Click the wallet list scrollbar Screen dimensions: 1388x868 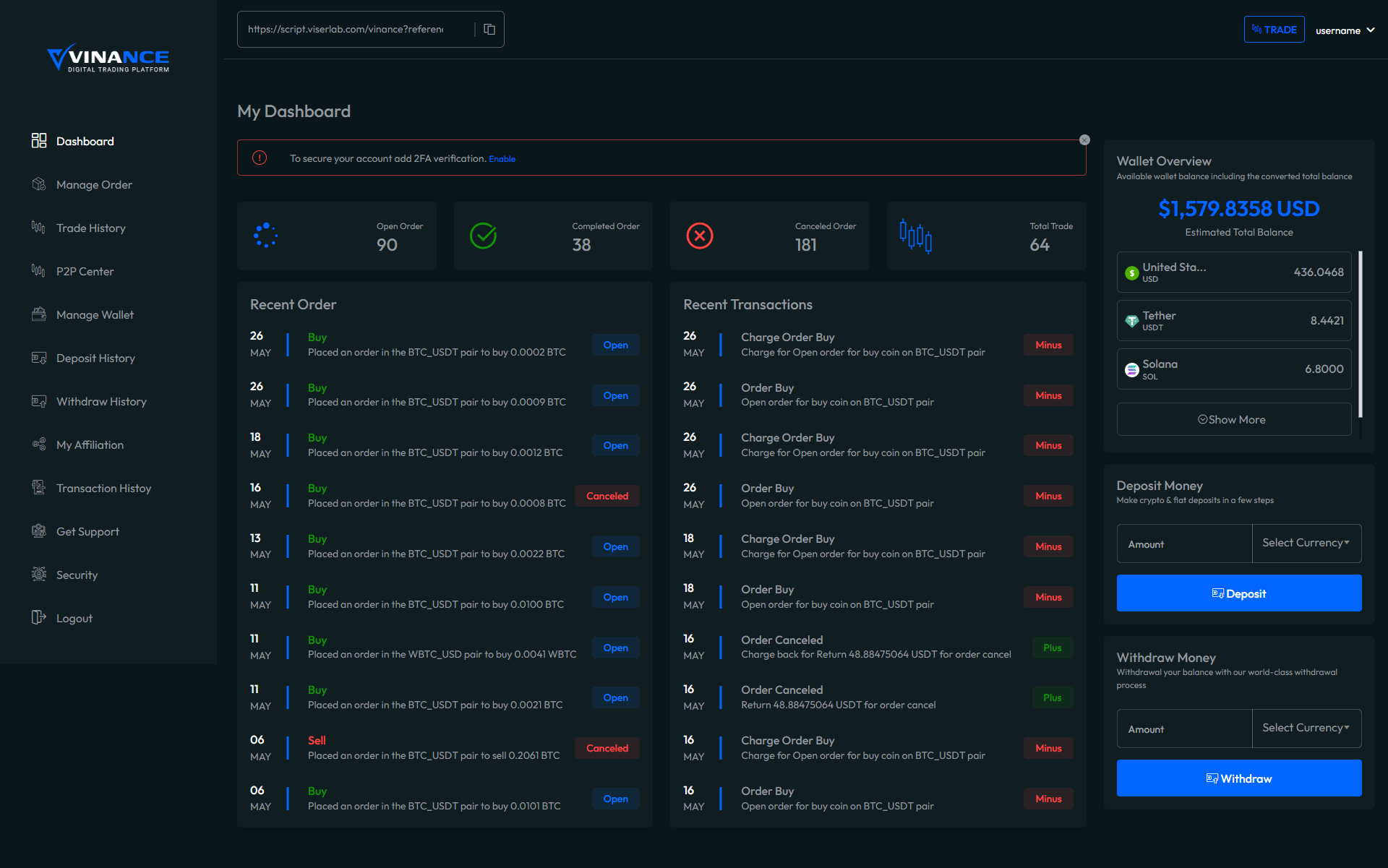(x=1361, y=332)
